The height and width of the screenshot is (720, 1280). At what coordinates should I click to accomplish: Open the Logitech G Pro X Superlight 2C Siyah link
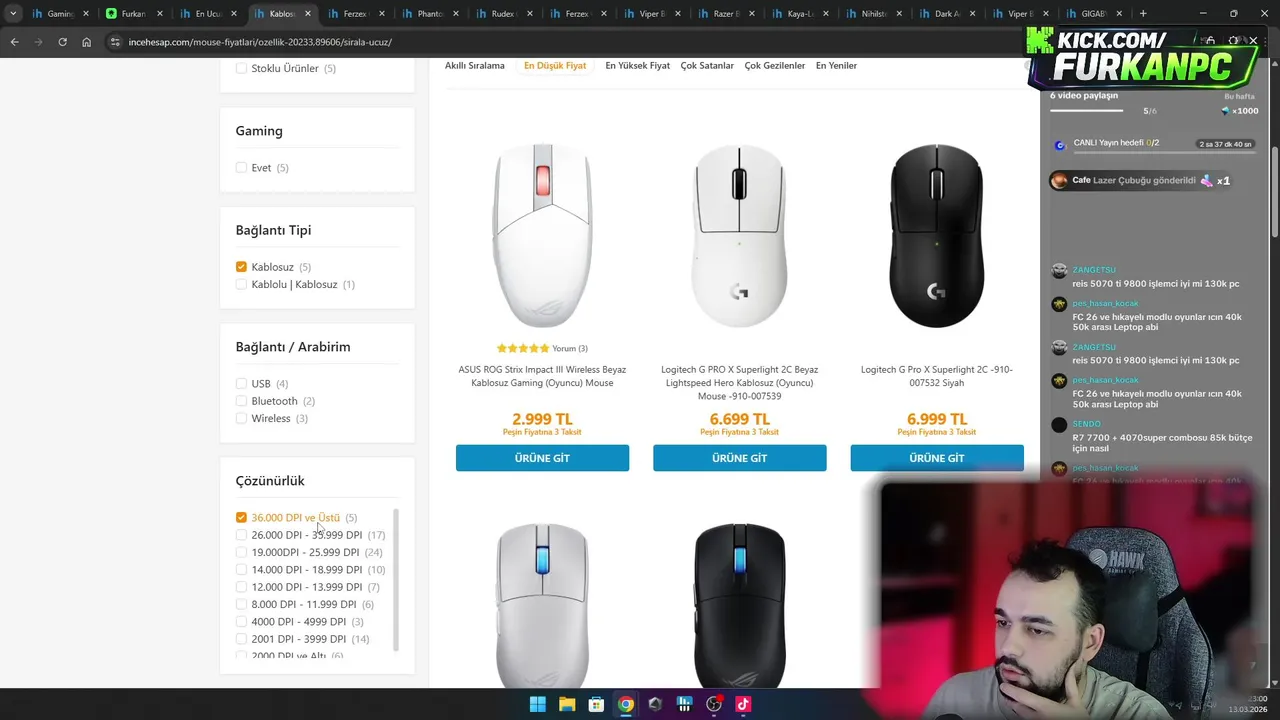[x=937, y=376]
